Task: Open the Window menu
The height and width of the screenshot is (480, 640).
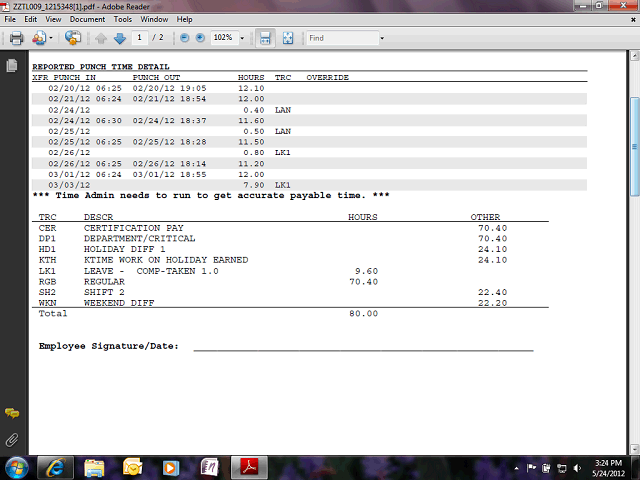Action: pyautogui.click(x=154, y=19)
